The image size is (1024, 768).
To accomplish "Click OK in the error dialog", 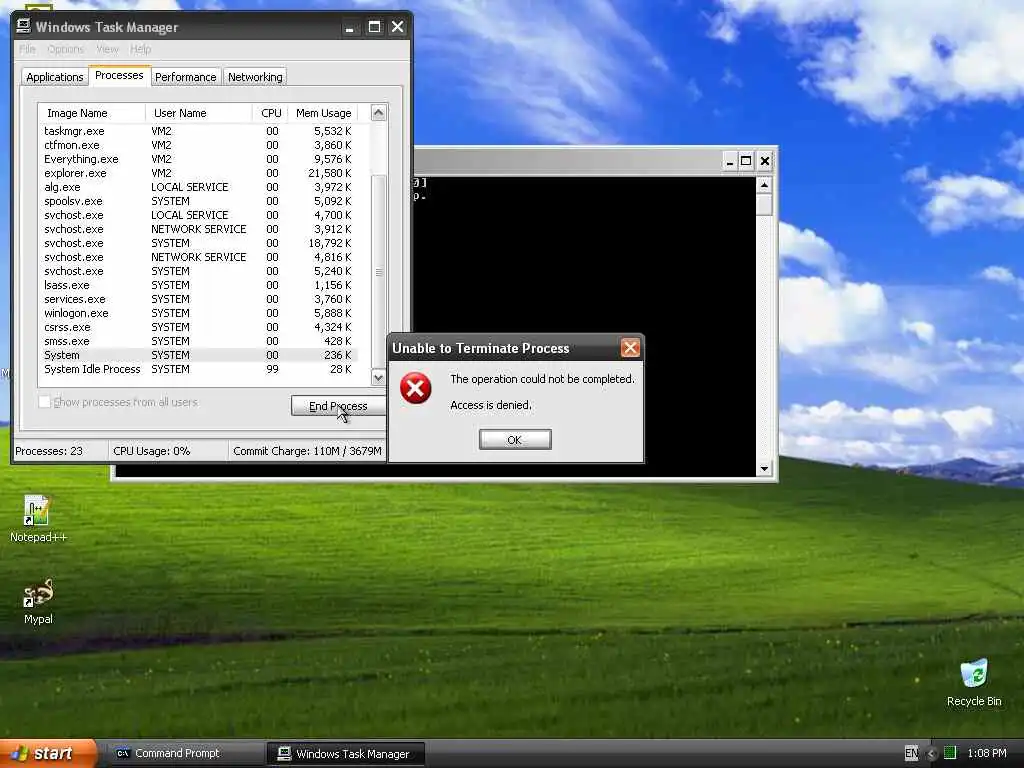I will click(x=515, y=440).
